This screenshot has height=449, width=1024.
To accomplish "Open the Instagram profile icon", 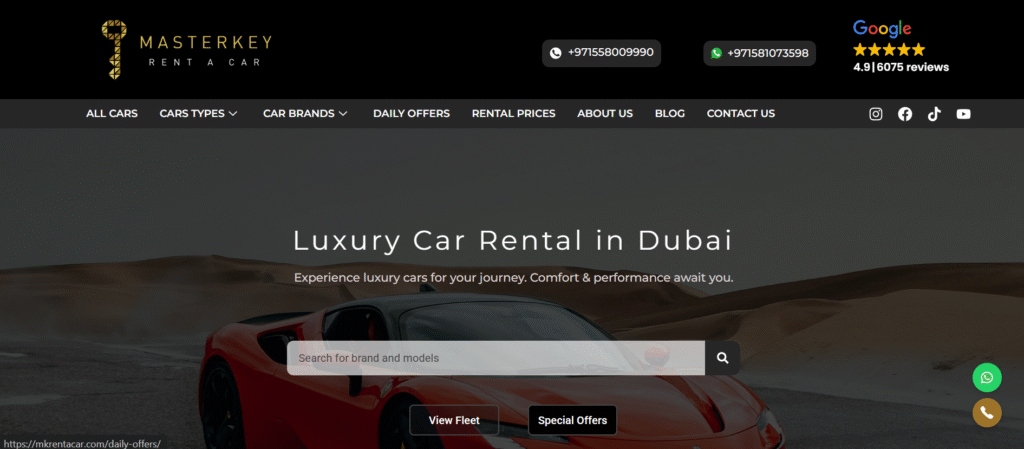I will (x=876, y=114).
